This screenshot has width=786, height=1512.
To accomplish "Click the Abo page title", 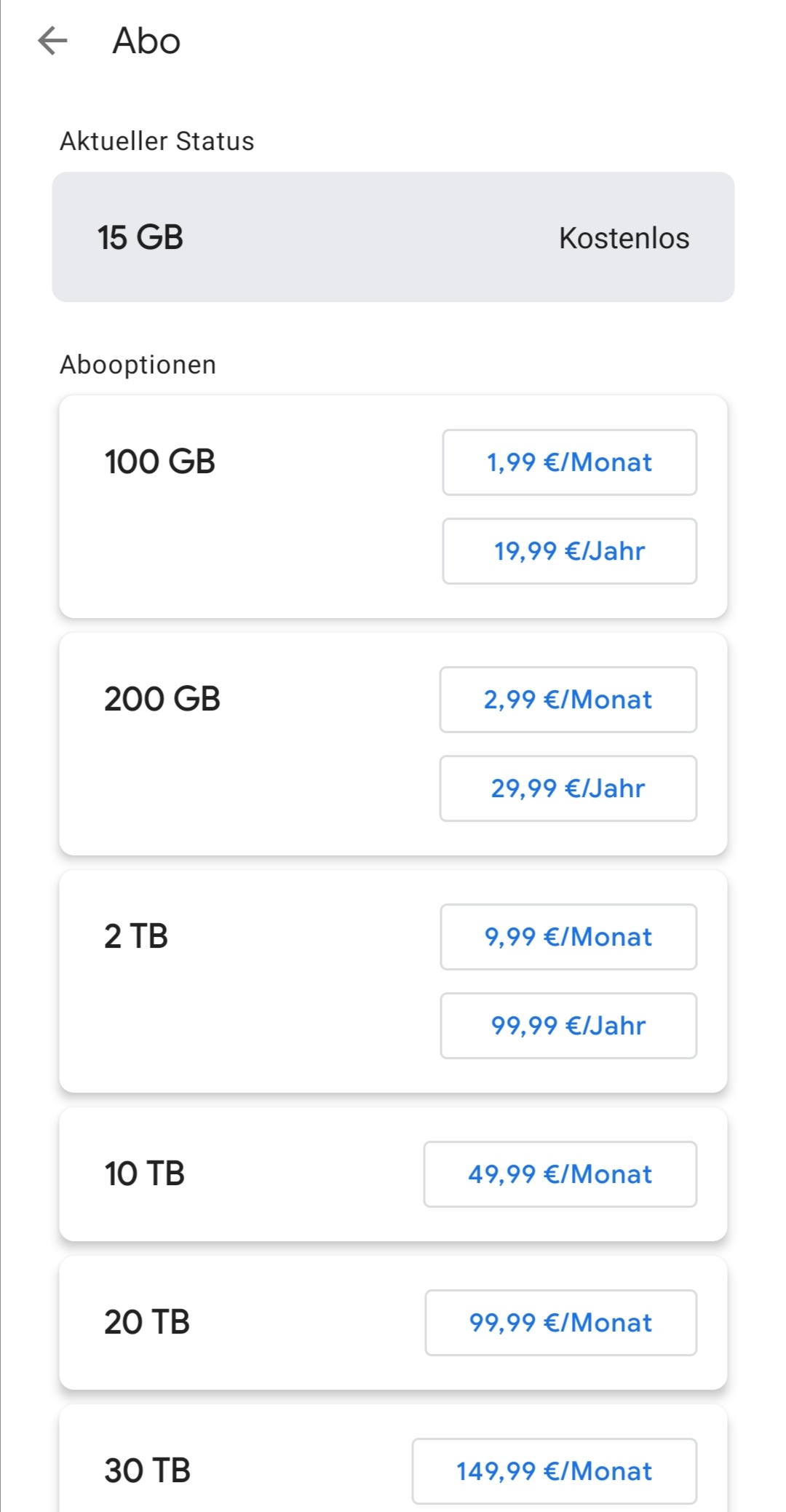I will [146, 41].
